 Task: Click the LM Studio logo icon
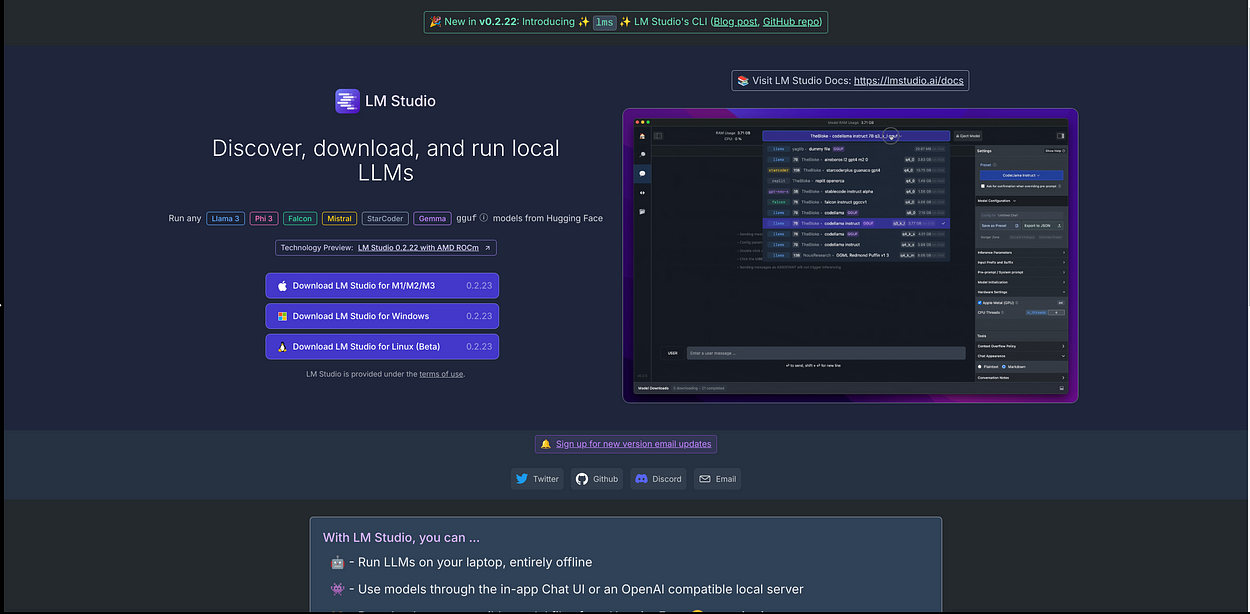pyautogui.click(x=346, y=100)
